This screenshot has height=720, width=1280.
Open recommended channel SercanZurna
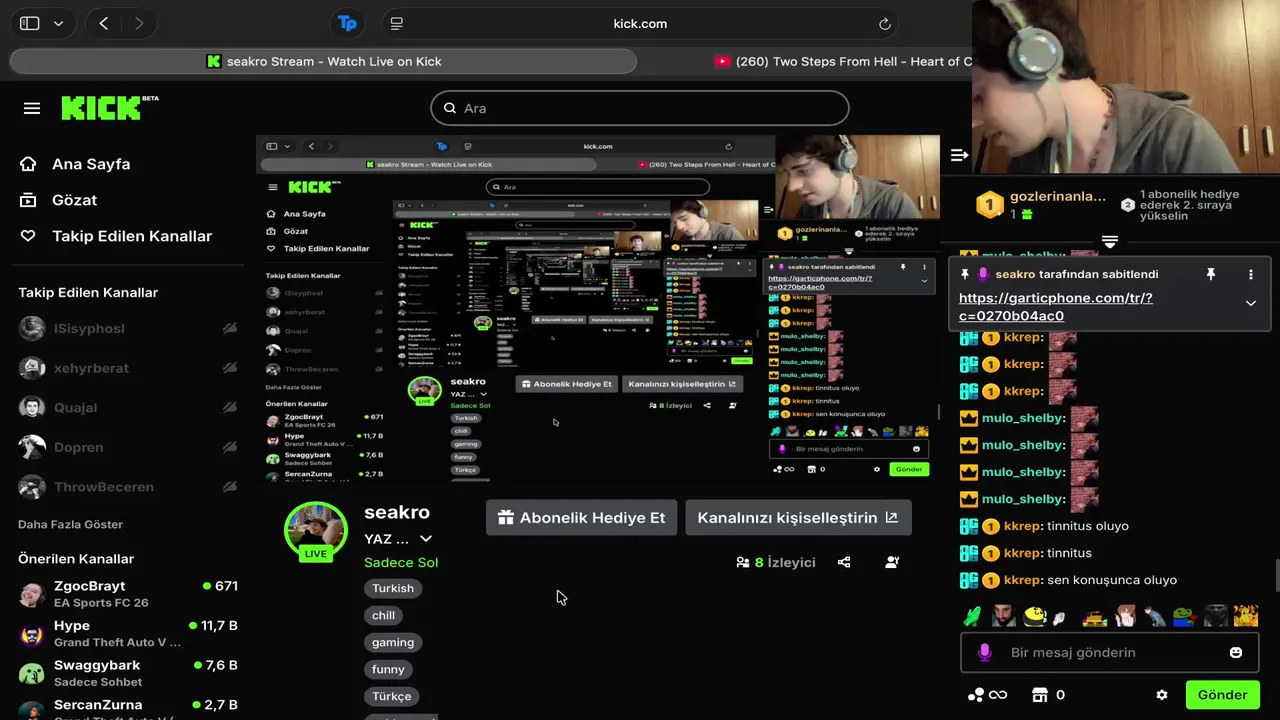click(x=128, y=708)
